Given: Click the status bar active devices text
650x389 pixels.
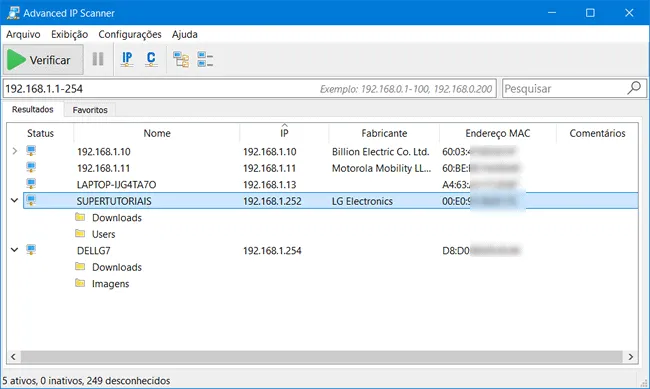Looking at the screenshot, I should click(86, 380).
